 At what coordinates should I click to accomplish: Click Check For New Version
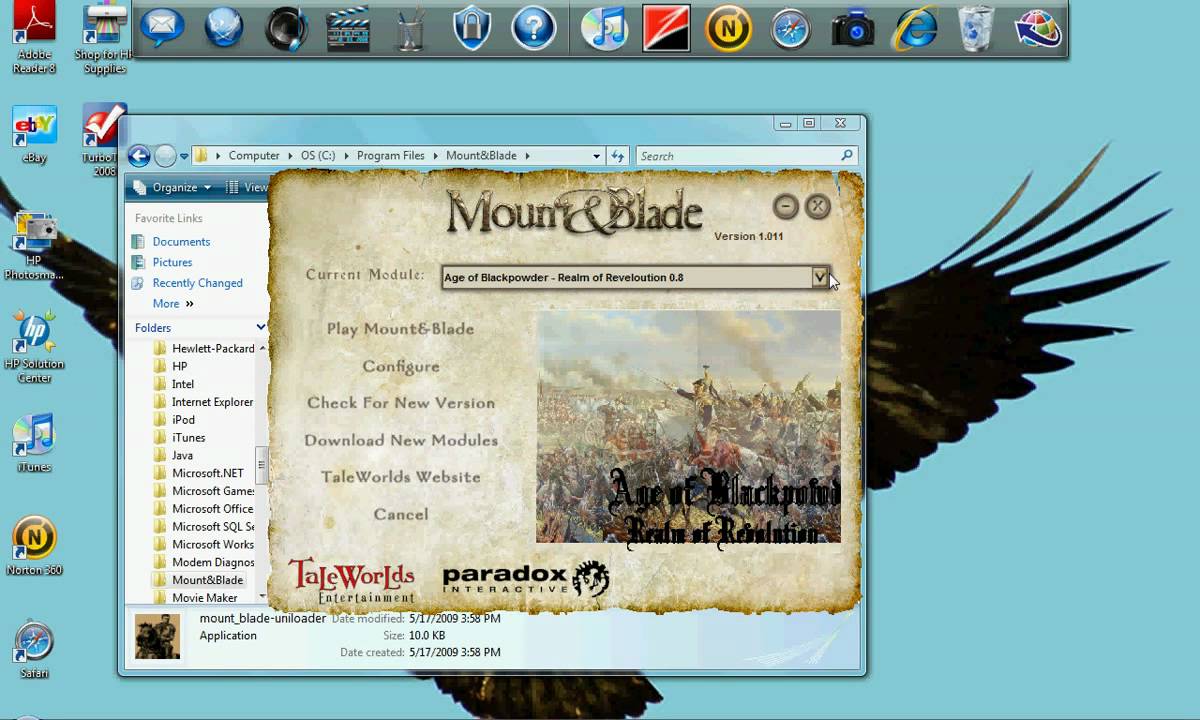401,403
